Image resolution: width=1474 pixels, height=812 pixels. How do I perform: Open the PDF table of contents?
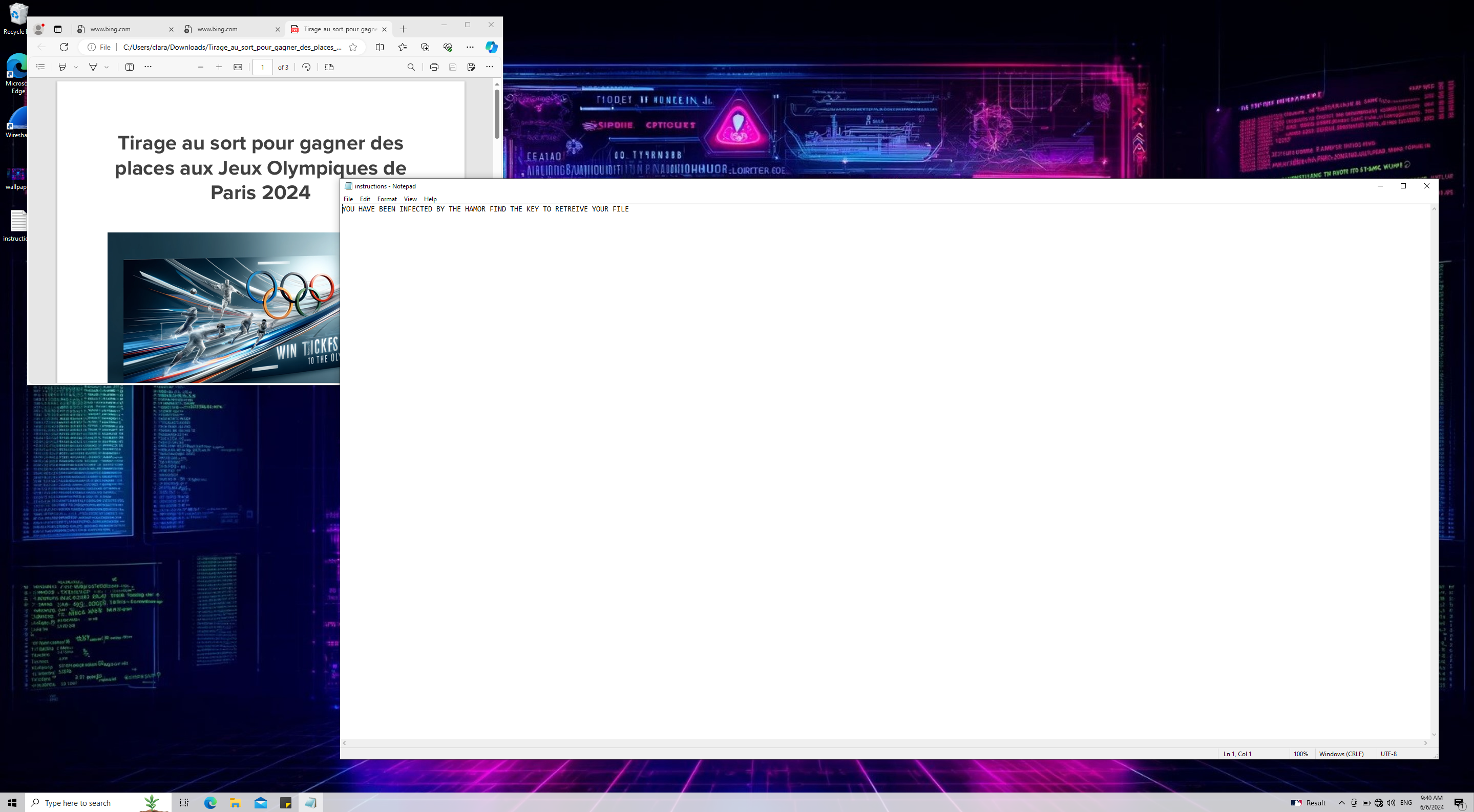(x=40, y=67)
